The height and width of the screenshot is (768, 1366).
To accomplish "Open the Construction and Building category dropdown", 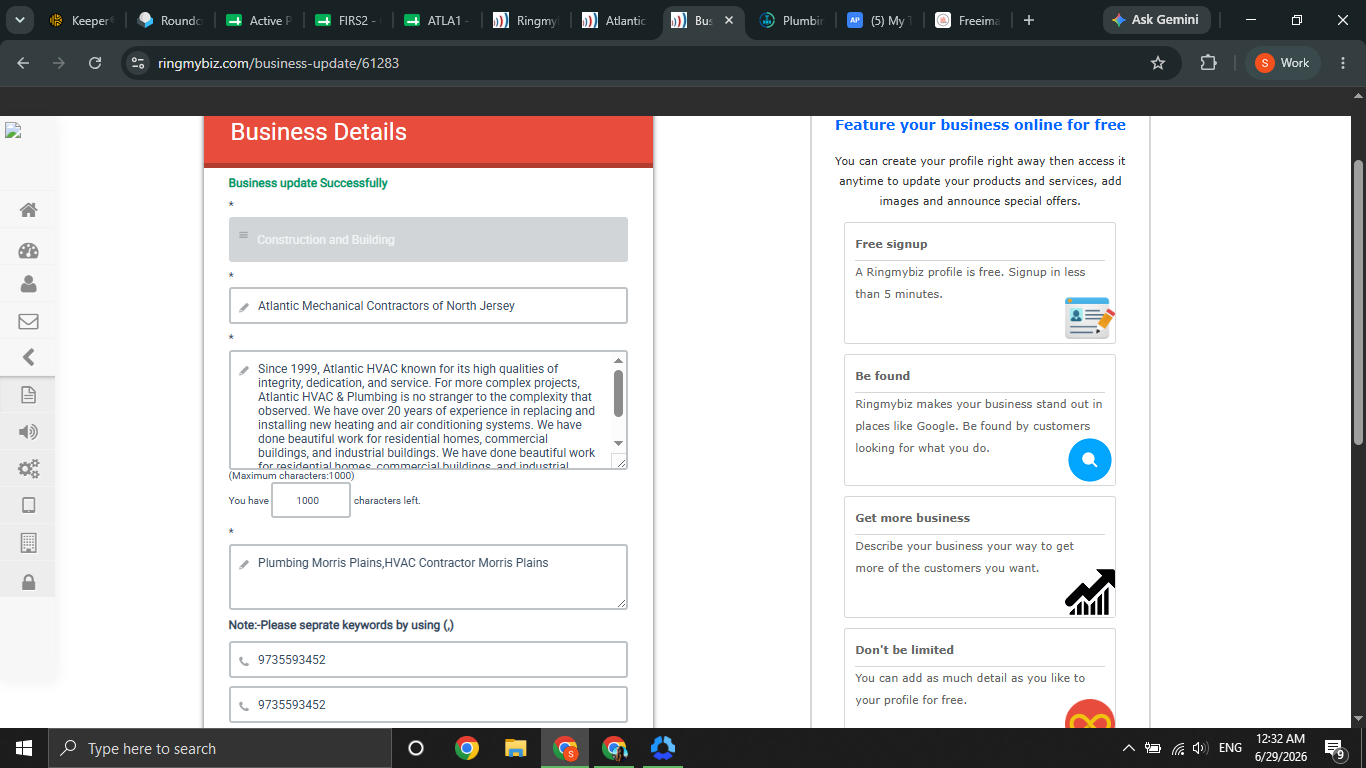I will click(x=428, y=240).
